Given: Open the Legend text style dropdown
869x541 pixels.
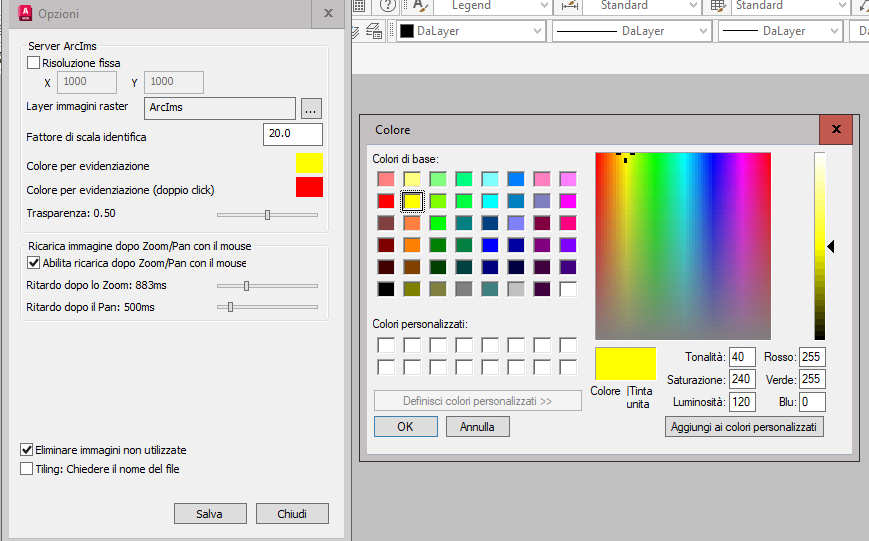Looking at the screenshot, I should point(544,6).
